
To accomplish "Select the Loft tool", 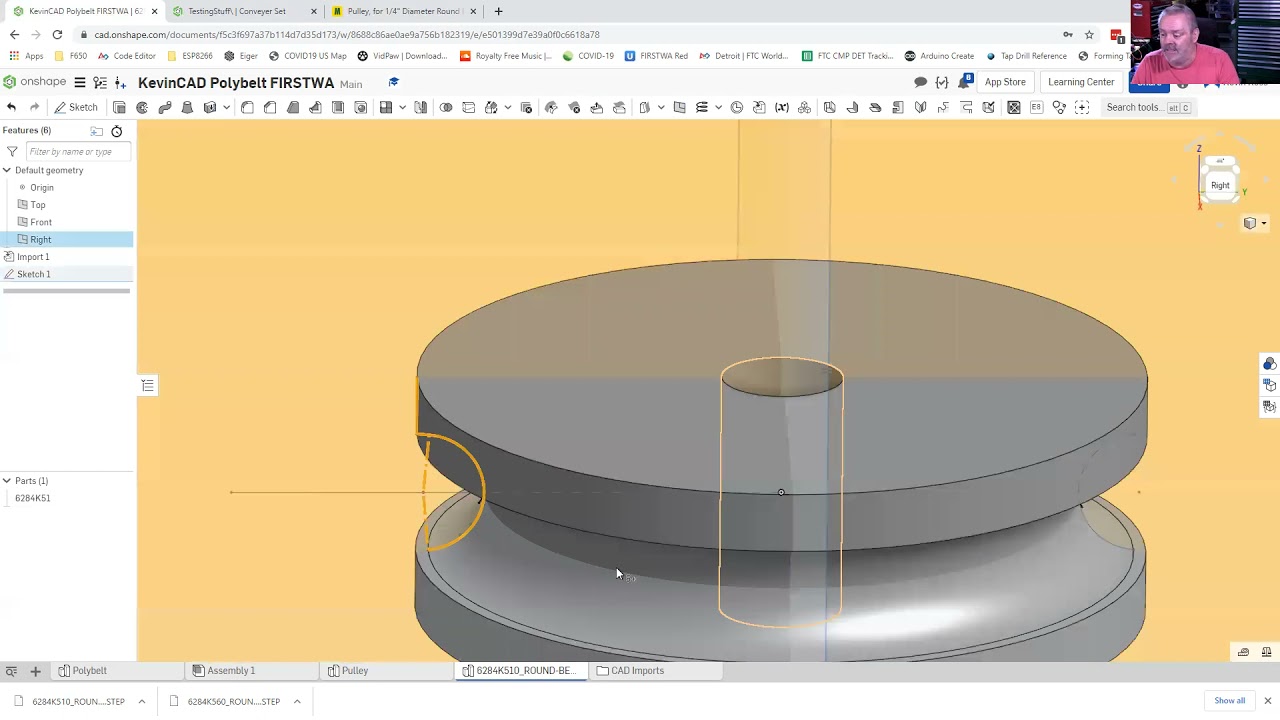I will pos(187,107).
